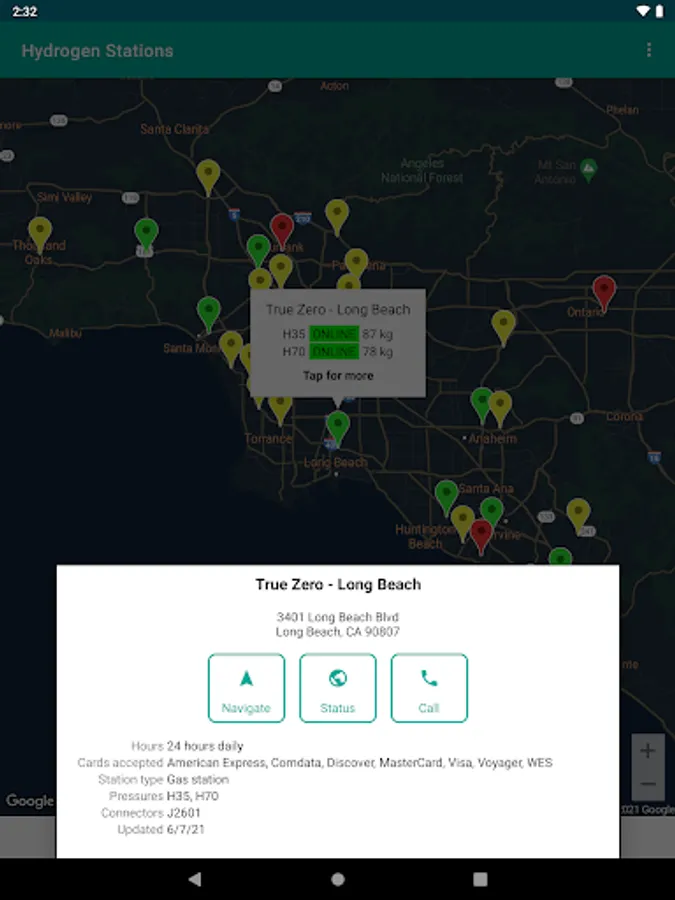This screenshot has width=675, height=900.
Task: Tap 'Tap for more' in the info window
Action: coord(338,375)
